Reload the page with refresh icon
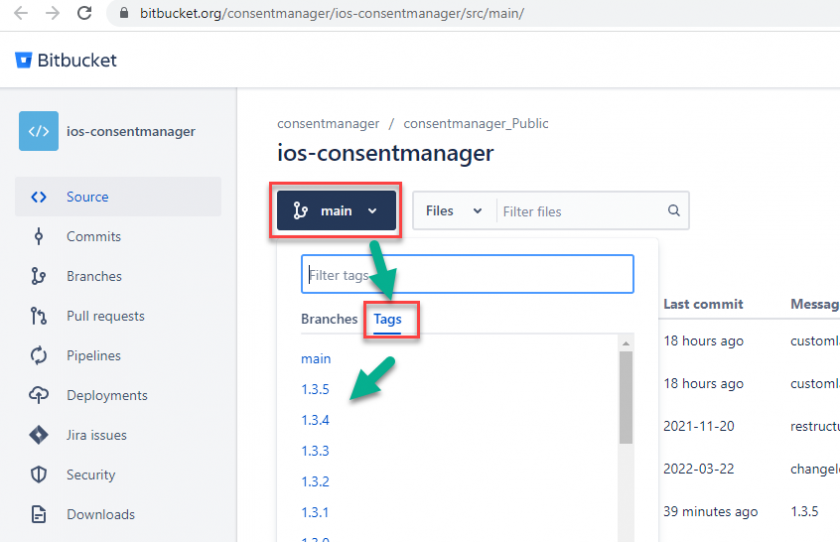This screenshot has height=542, width=840. point(84,12)
